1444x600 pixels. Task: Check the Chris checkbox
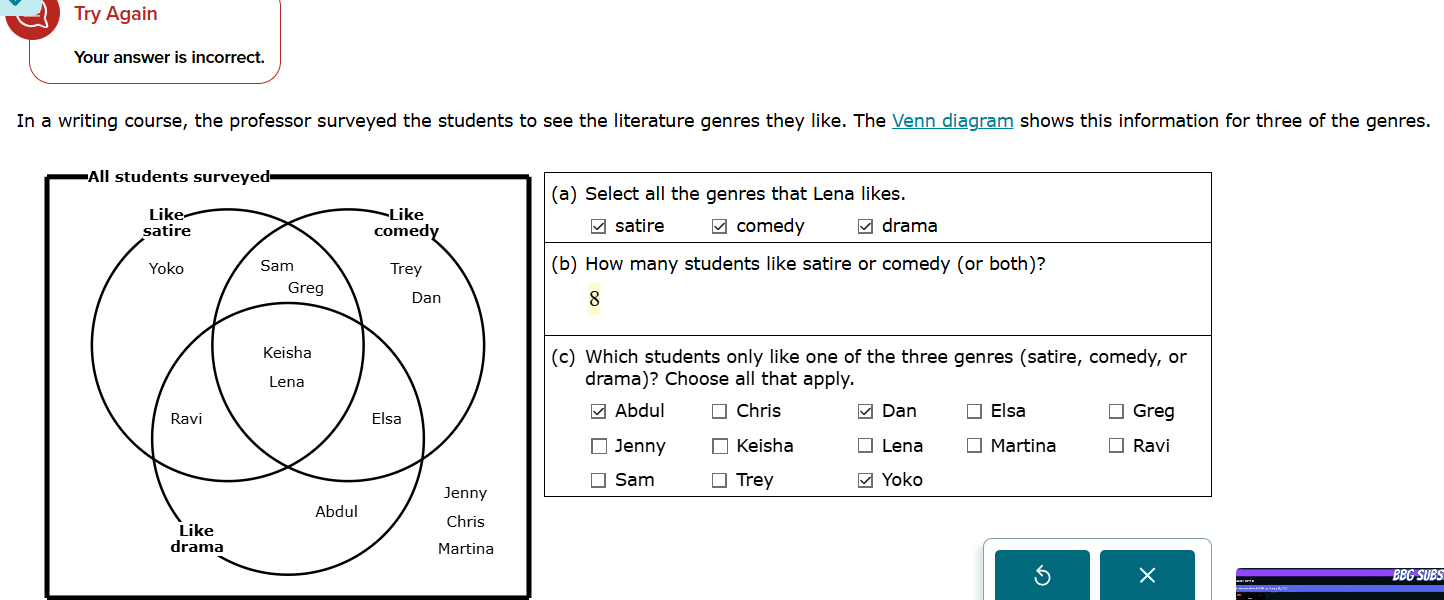[x=718, y=410]
